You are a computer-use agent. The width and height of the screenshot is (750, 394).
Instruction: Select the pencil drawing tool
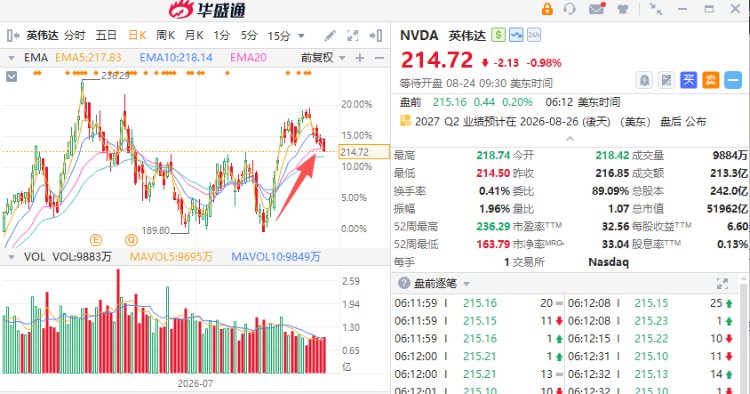(330, 35)
